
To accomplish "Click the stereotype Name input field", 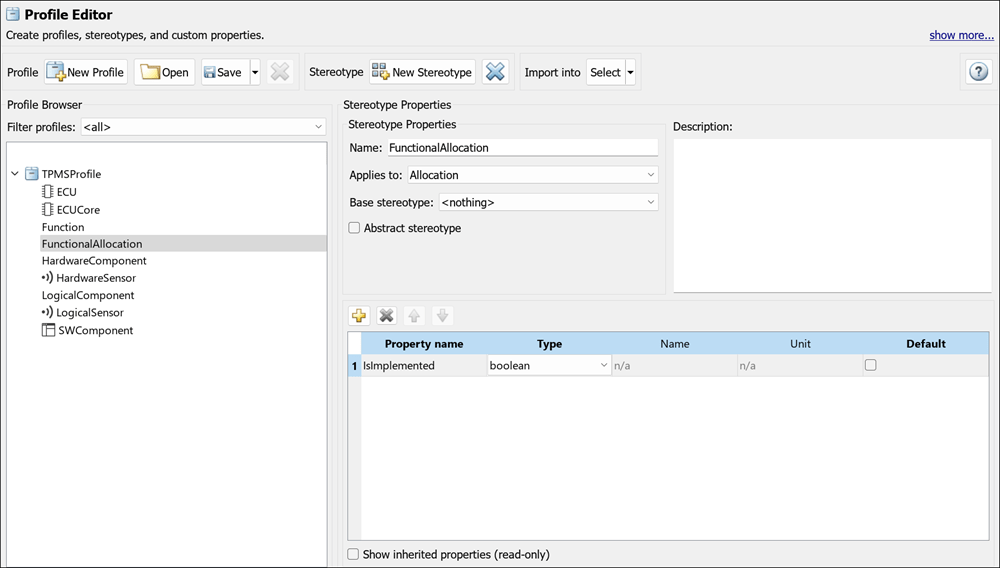I will [522, 147].
